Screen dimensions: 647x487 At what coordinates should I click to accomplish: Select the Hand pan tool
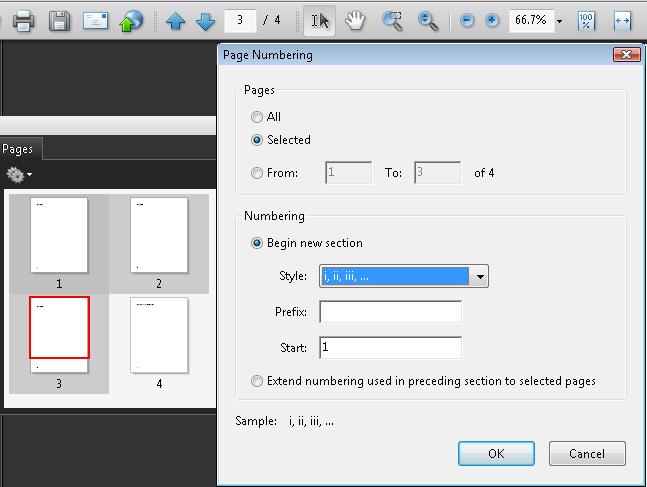[x=355, y=20]
